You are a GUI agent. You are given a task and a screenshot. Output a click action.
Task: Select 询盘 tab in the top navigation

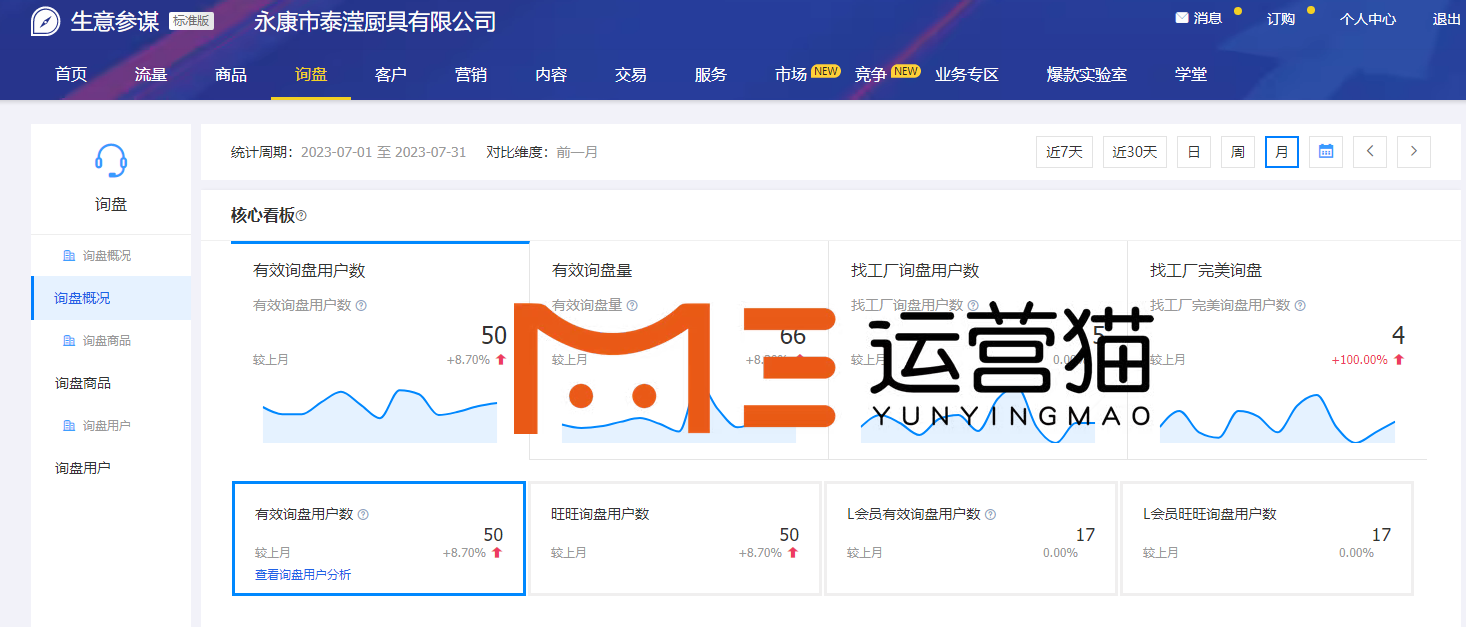pyautogui.click(x=311, y=75)
